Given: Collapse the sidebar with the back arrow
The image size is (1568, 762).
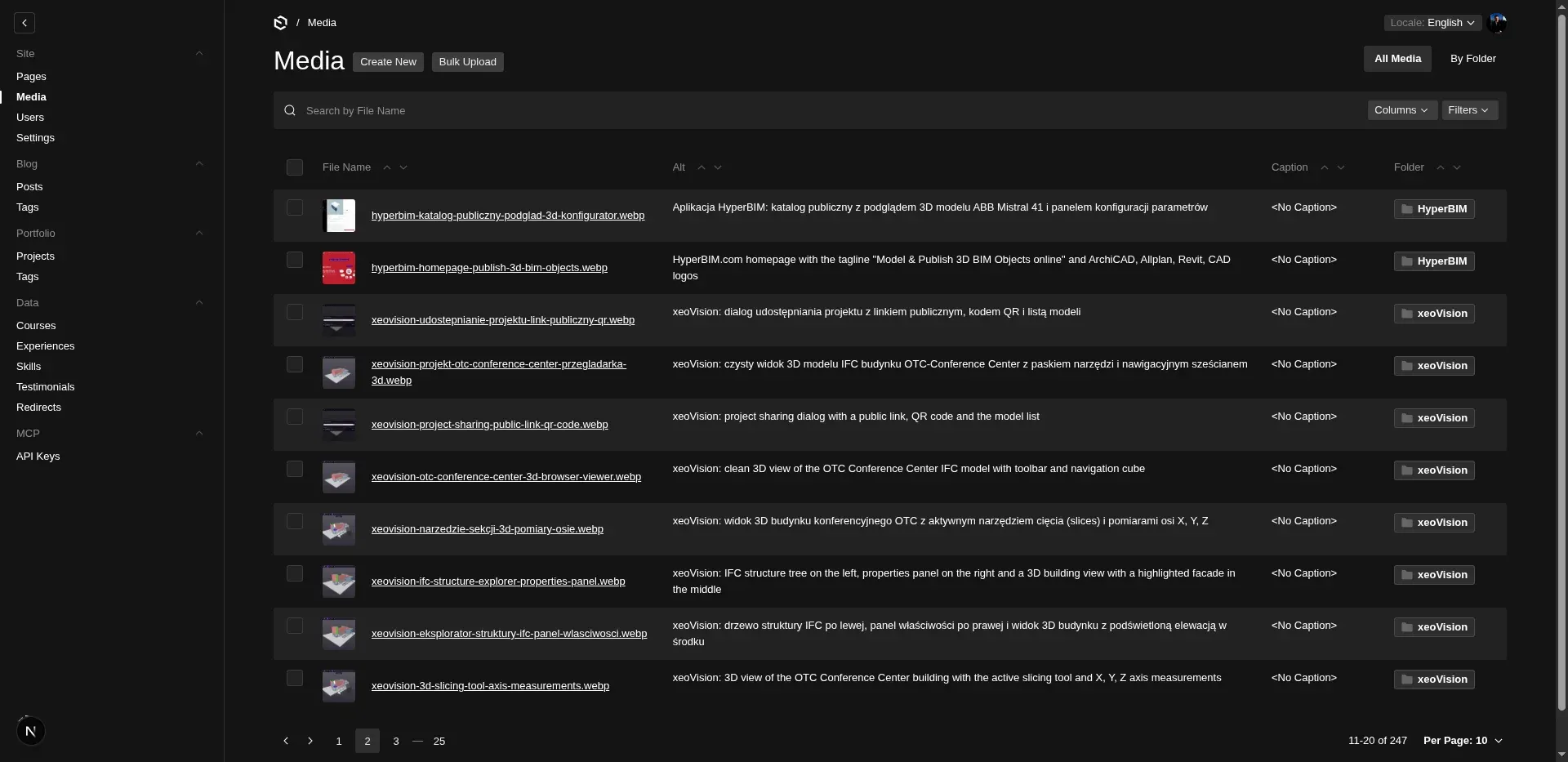Looking at the screenshot, I should click(24, 23).
